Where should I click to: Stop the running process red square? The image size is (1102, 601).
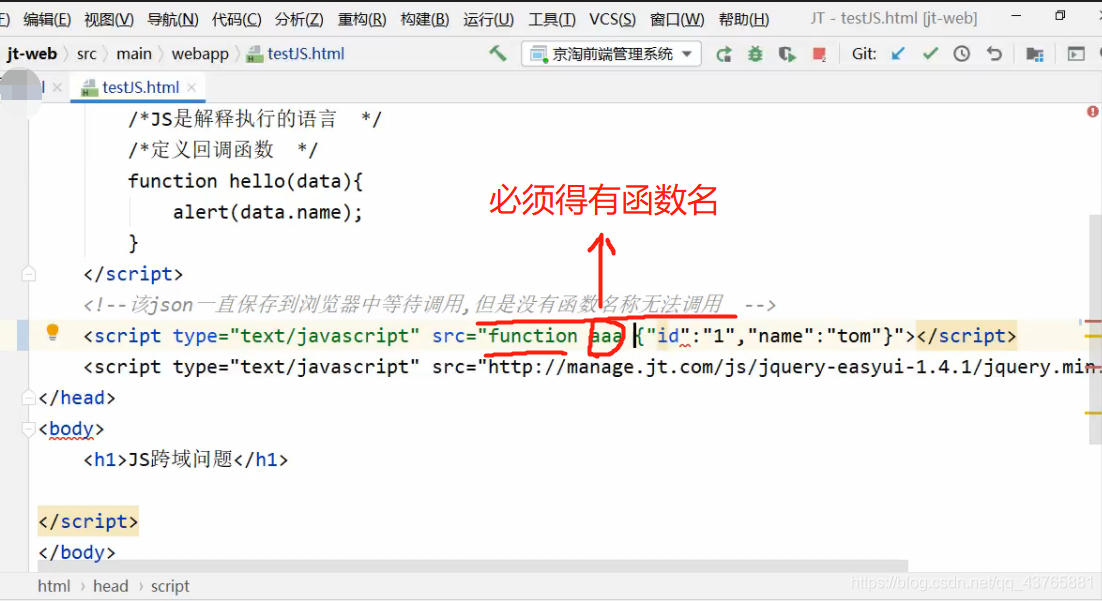(x=819, y=54)
